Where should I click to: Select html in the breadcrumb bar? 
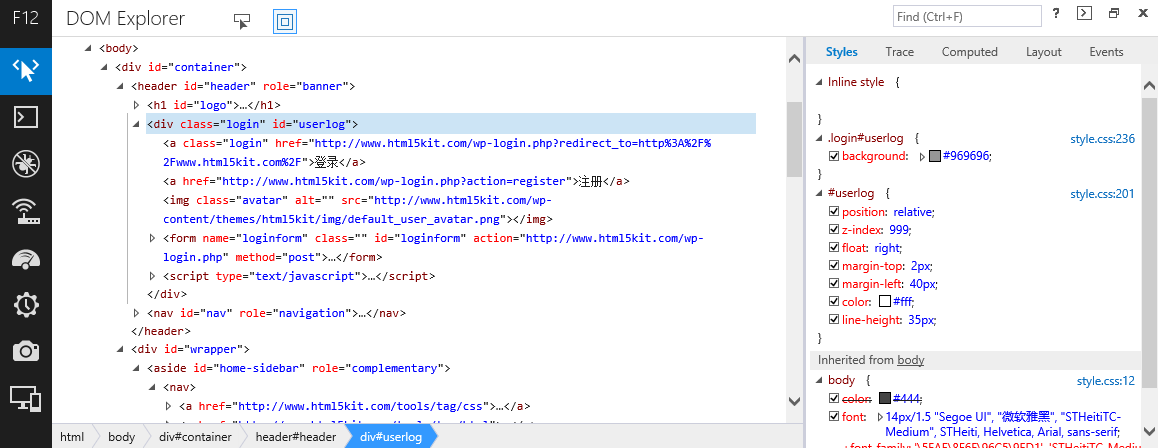(x=72, y=437)
